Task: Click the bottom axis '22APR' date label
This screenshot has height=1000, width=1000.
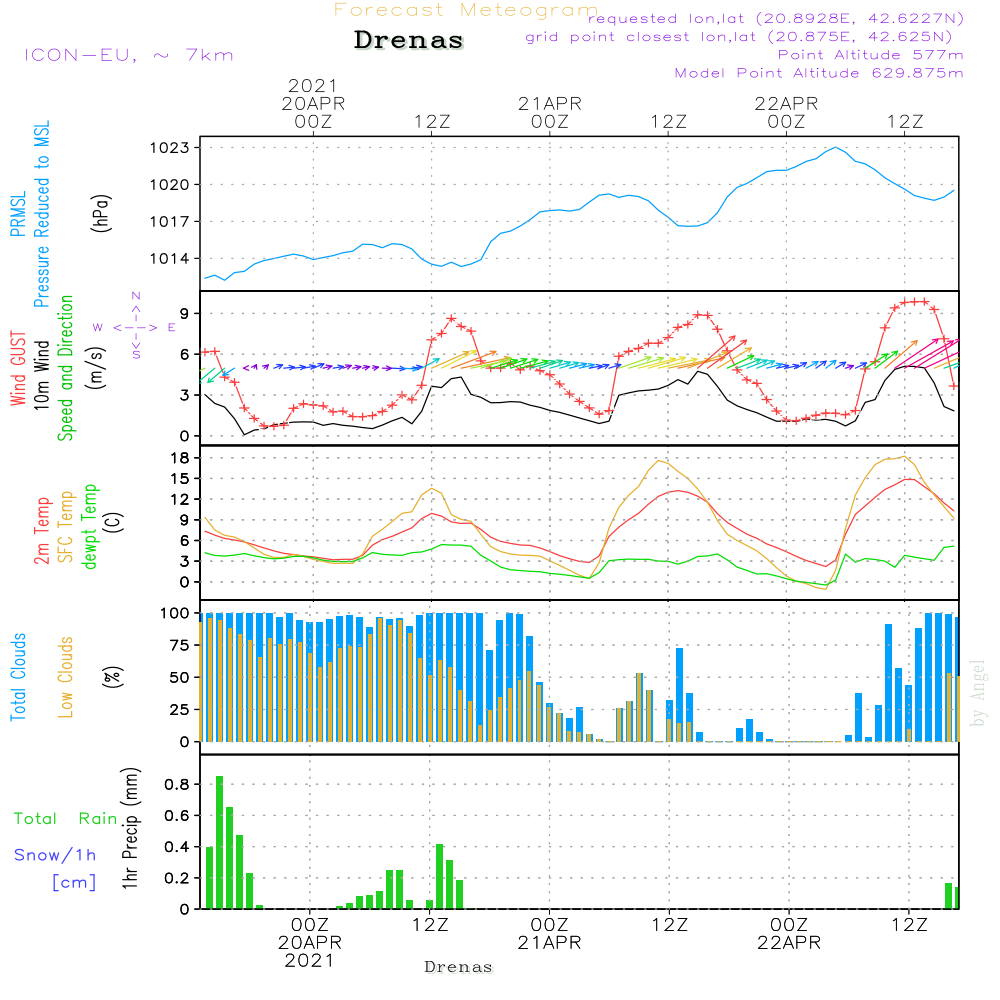Action: pyautogui.click(x=789, y=943)
